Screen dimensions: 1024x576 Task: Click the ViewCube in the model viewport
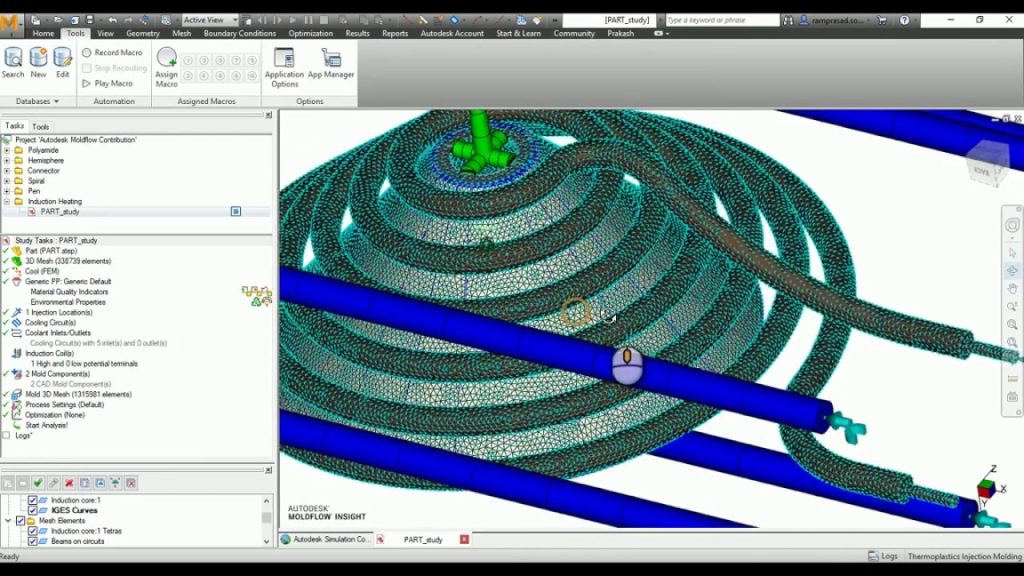[987, 163]
